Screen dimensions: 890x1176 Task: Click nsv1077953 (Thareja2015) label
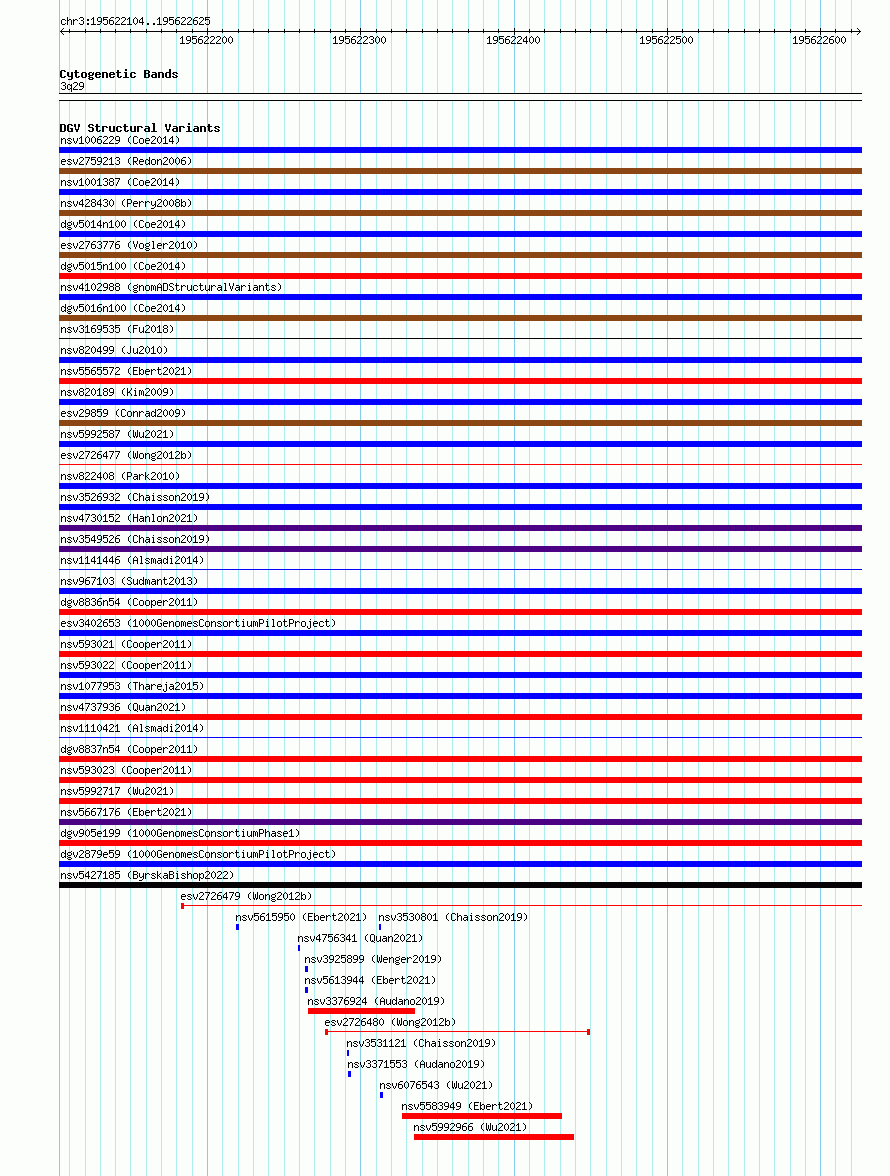click(x=132, y=686)
